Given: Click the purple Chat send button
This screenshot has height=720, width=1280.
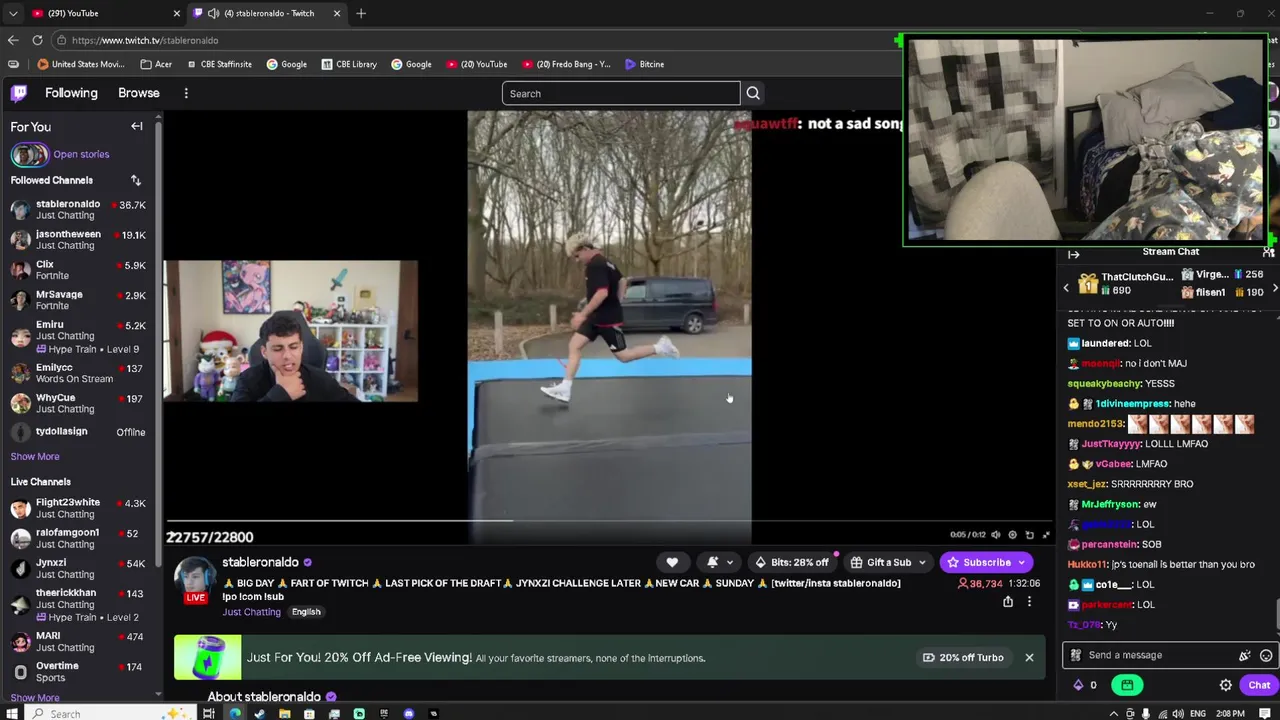Looking at the screenshot, I should (x=1259, y=685).
